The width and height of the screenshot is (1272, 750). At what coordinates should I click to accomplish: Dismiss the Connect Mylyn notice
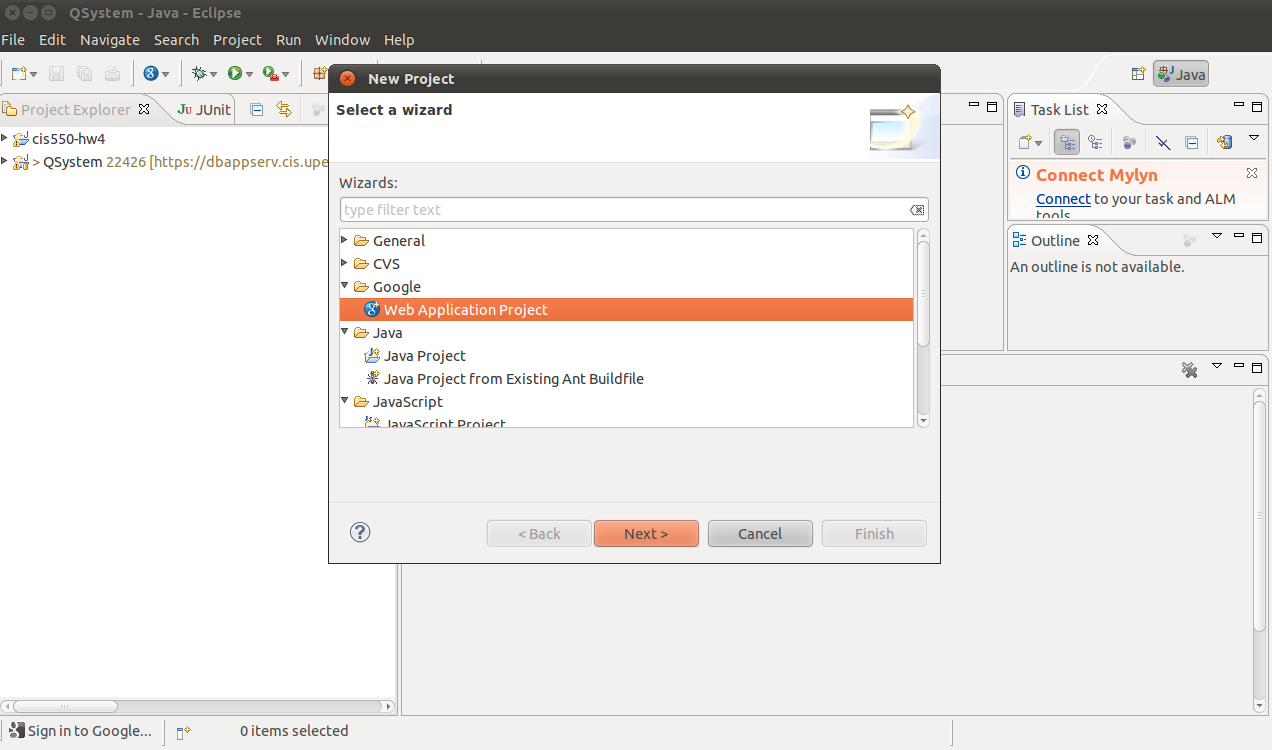[x=1252, y=174]
